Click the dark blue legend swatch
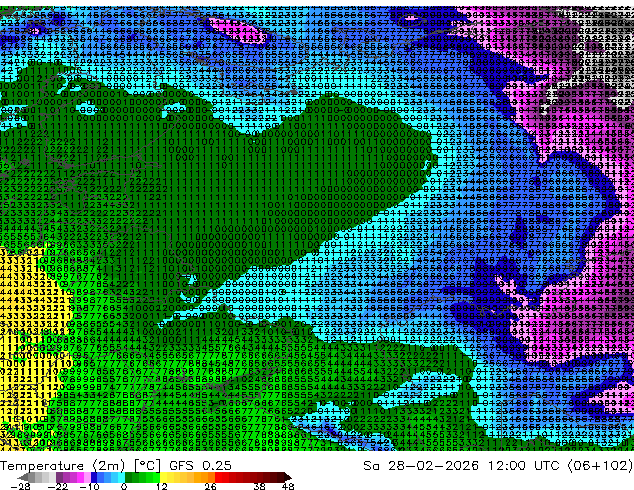This screenshot has height=490, width=634. (x=94, y=477)
